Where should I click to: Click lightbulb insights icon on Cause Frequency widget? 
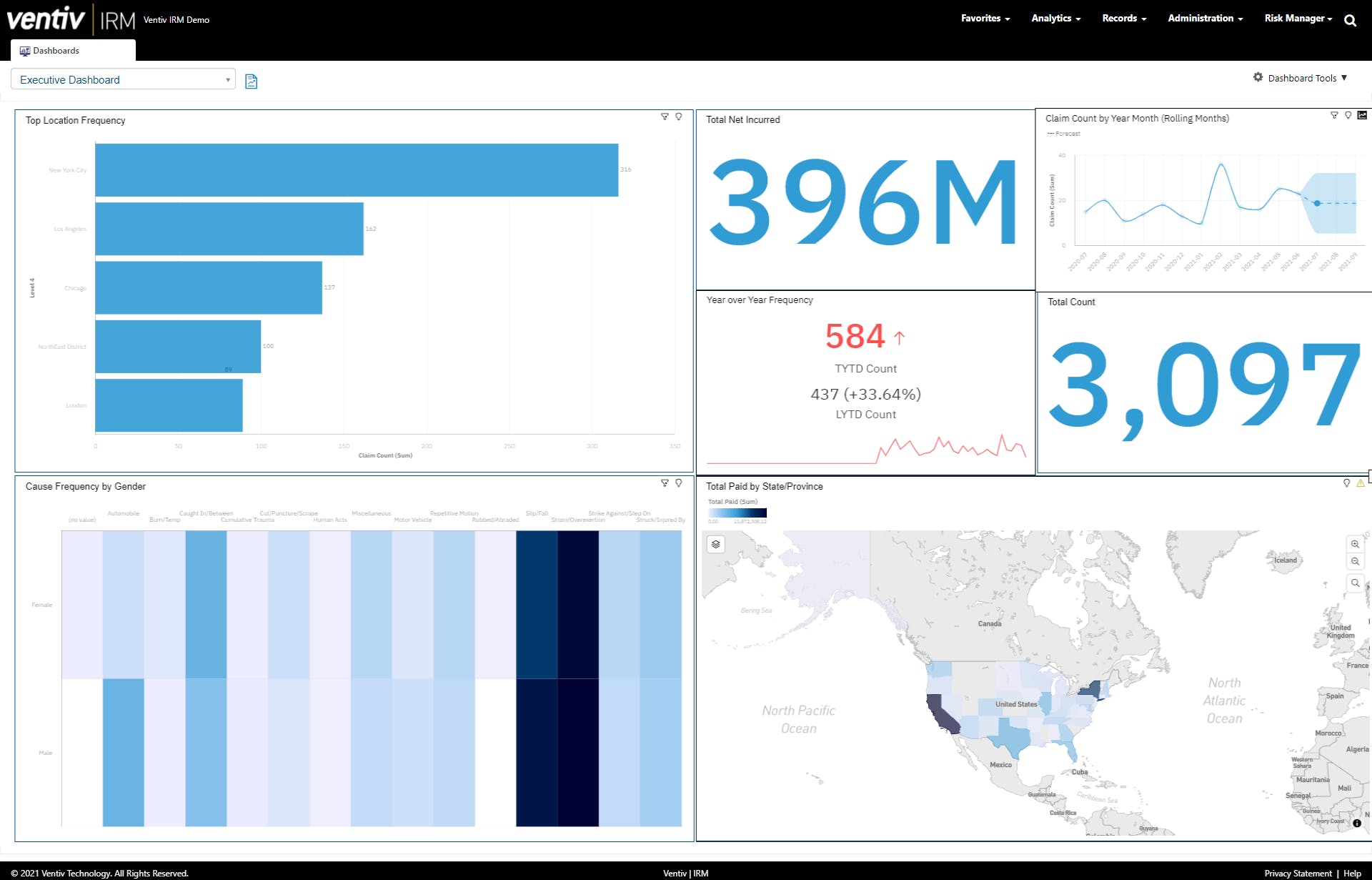679,483
